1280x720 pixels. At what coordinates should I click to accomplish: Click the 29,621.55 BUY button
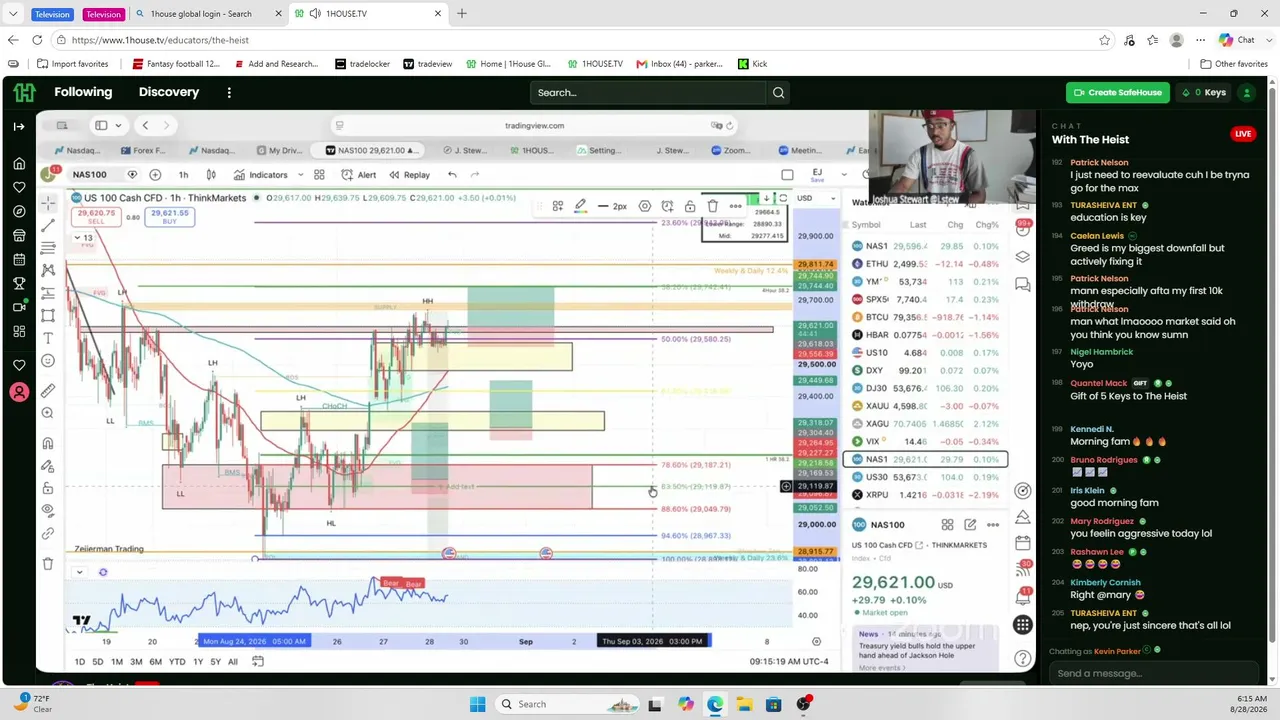pos(169,217)
